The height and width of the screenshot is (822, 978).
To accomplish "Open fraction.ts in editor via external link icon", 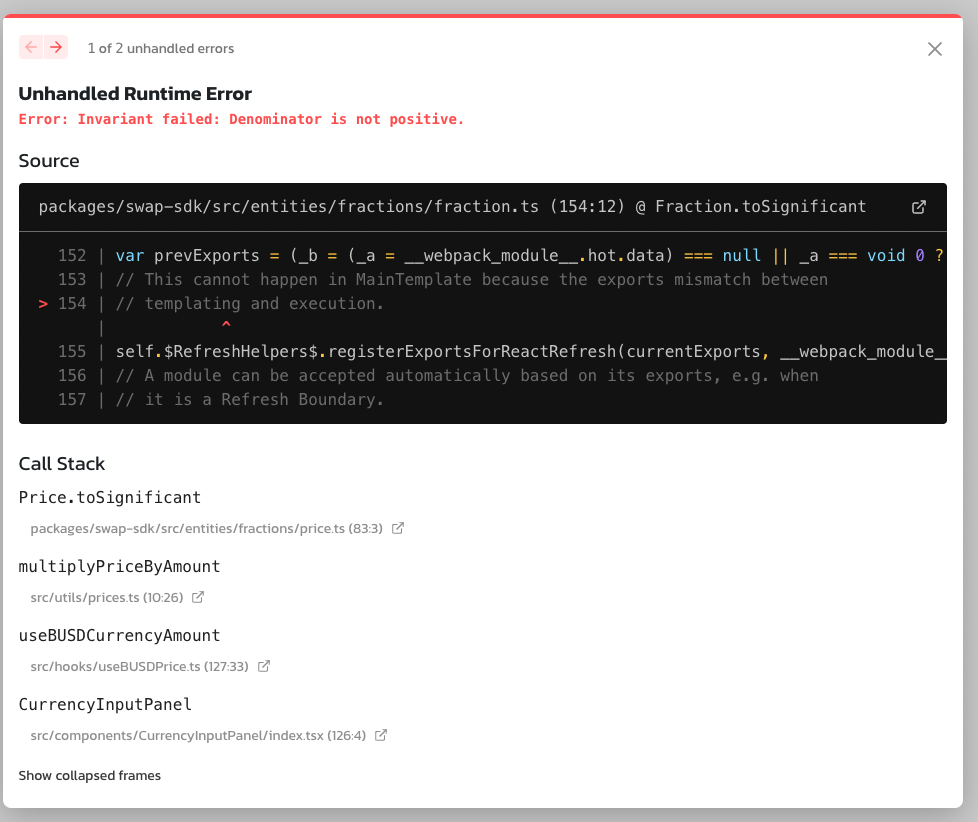I will pyautogui.click(x=919, y=207).
